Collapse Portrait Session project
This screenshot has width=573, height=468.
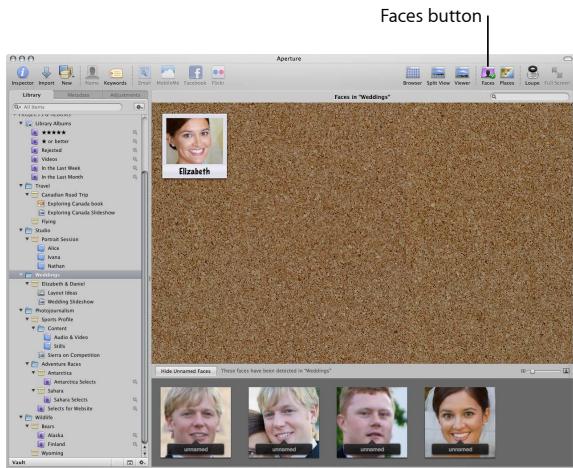coord(27,239)
